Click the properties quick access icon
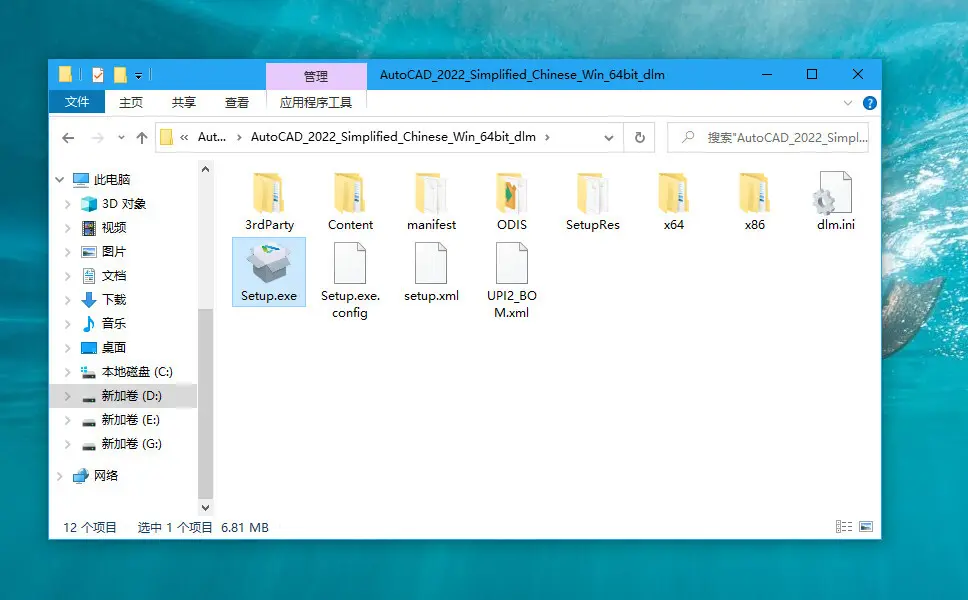This screenshot has height=600, width=968. pyautogui.click(x=98, y=75)
